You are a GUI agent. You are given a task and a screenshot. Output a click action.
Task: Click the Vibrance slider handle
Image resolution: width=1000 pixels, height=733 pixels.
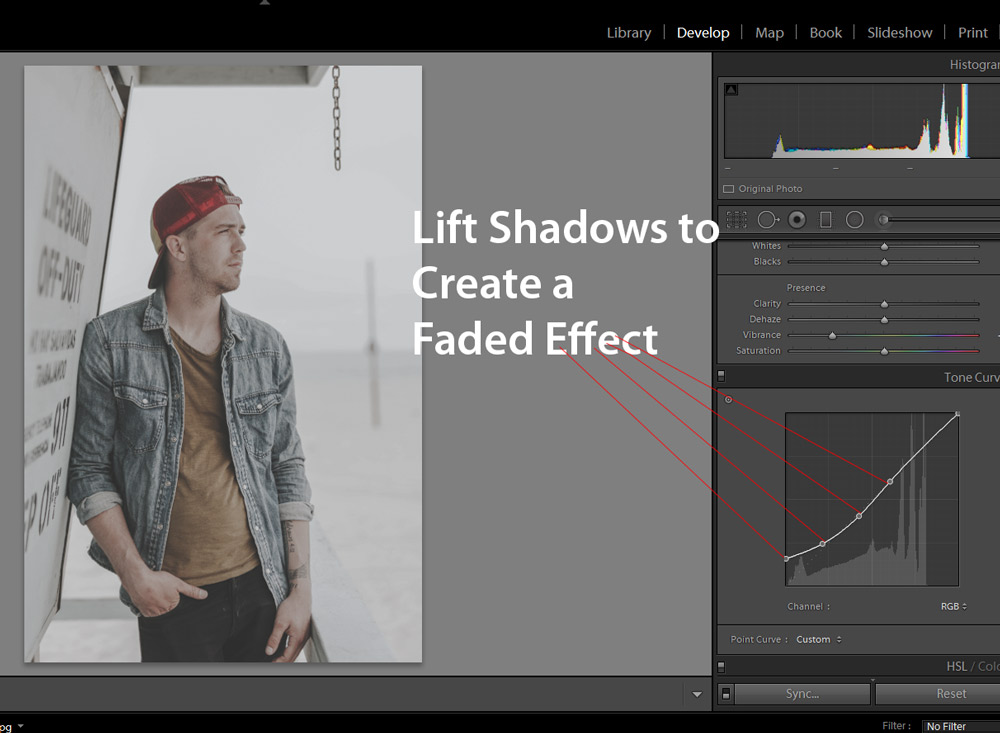832,336
